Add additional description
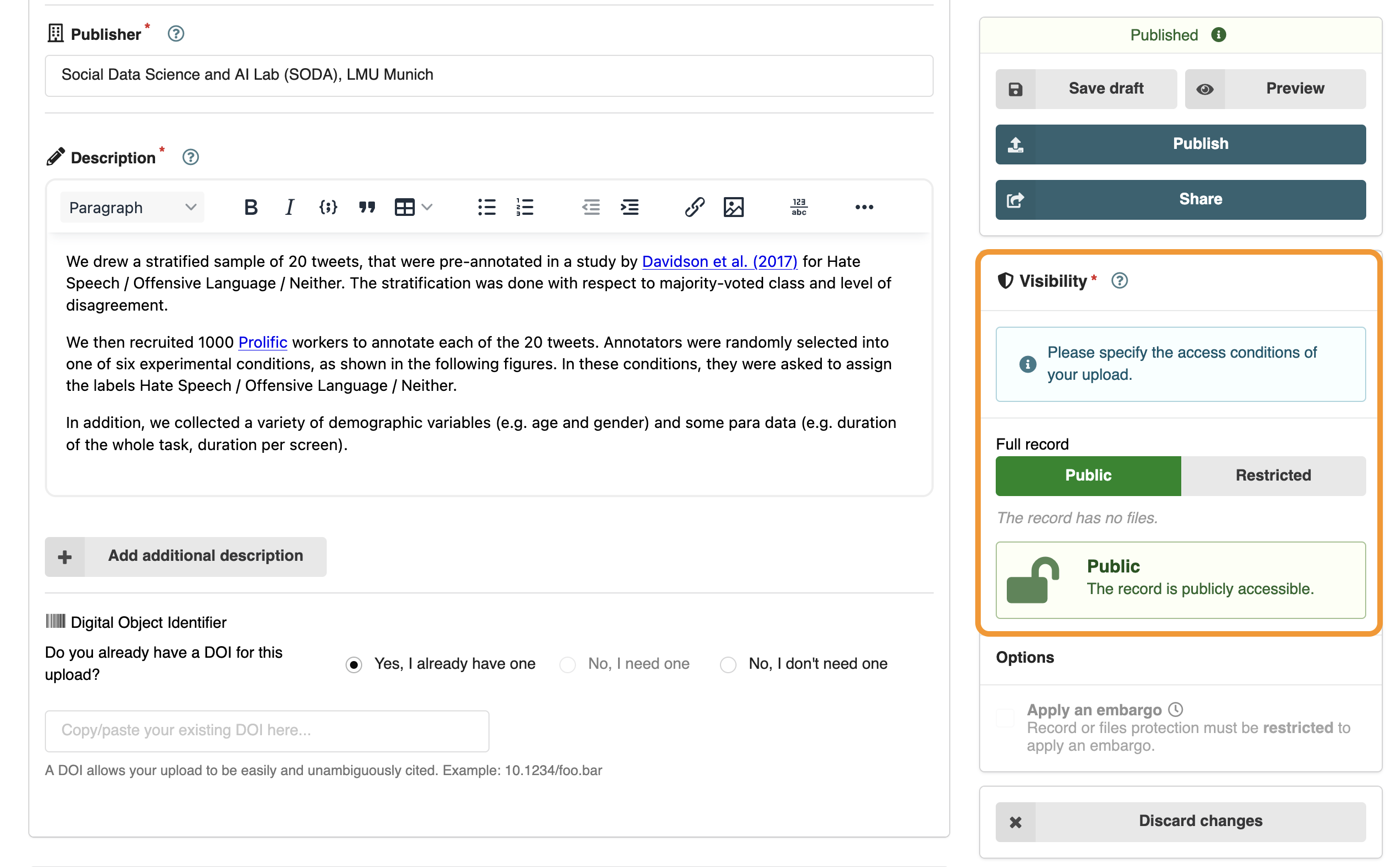The image size is (1400, 867). [x=186, y=556]
